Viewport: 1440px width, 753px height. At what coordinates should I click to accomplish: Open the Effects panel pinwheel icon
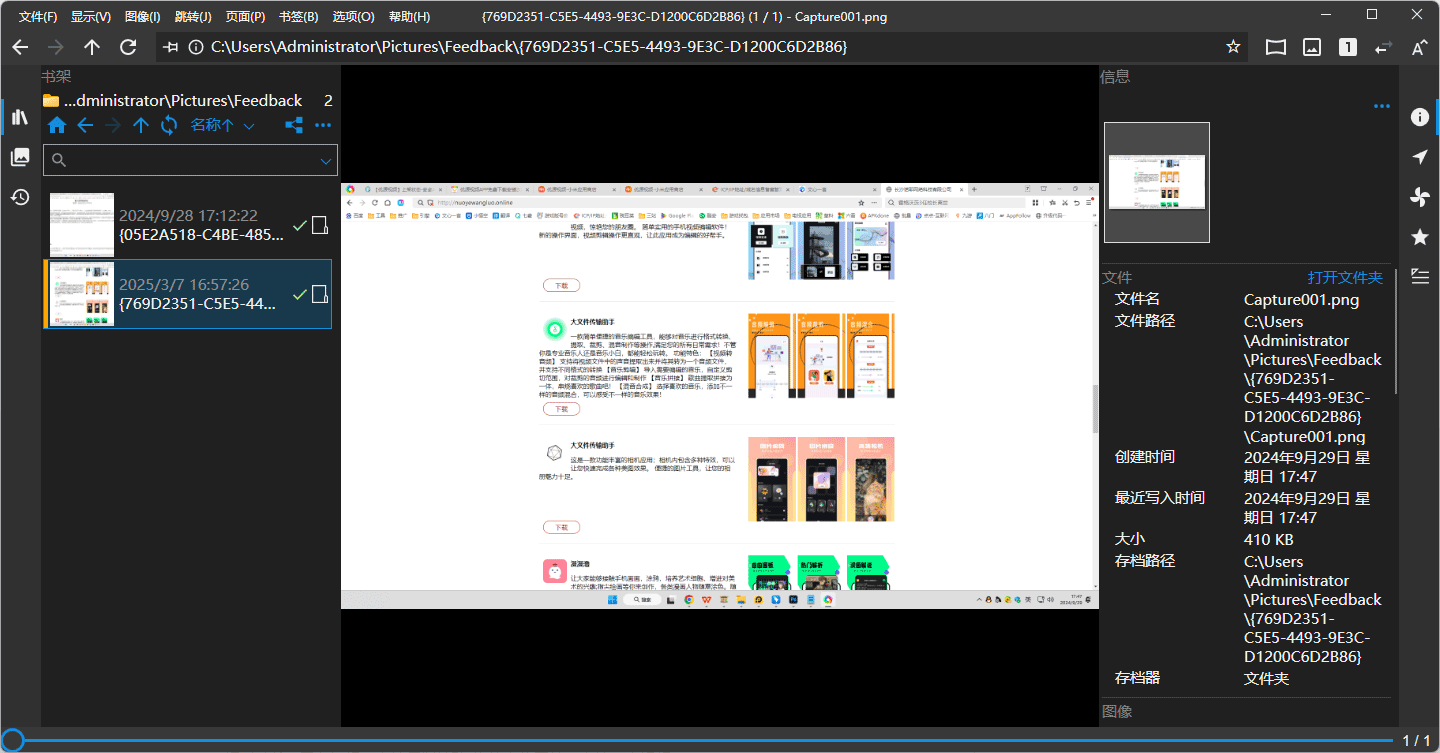click(1419, 197)
